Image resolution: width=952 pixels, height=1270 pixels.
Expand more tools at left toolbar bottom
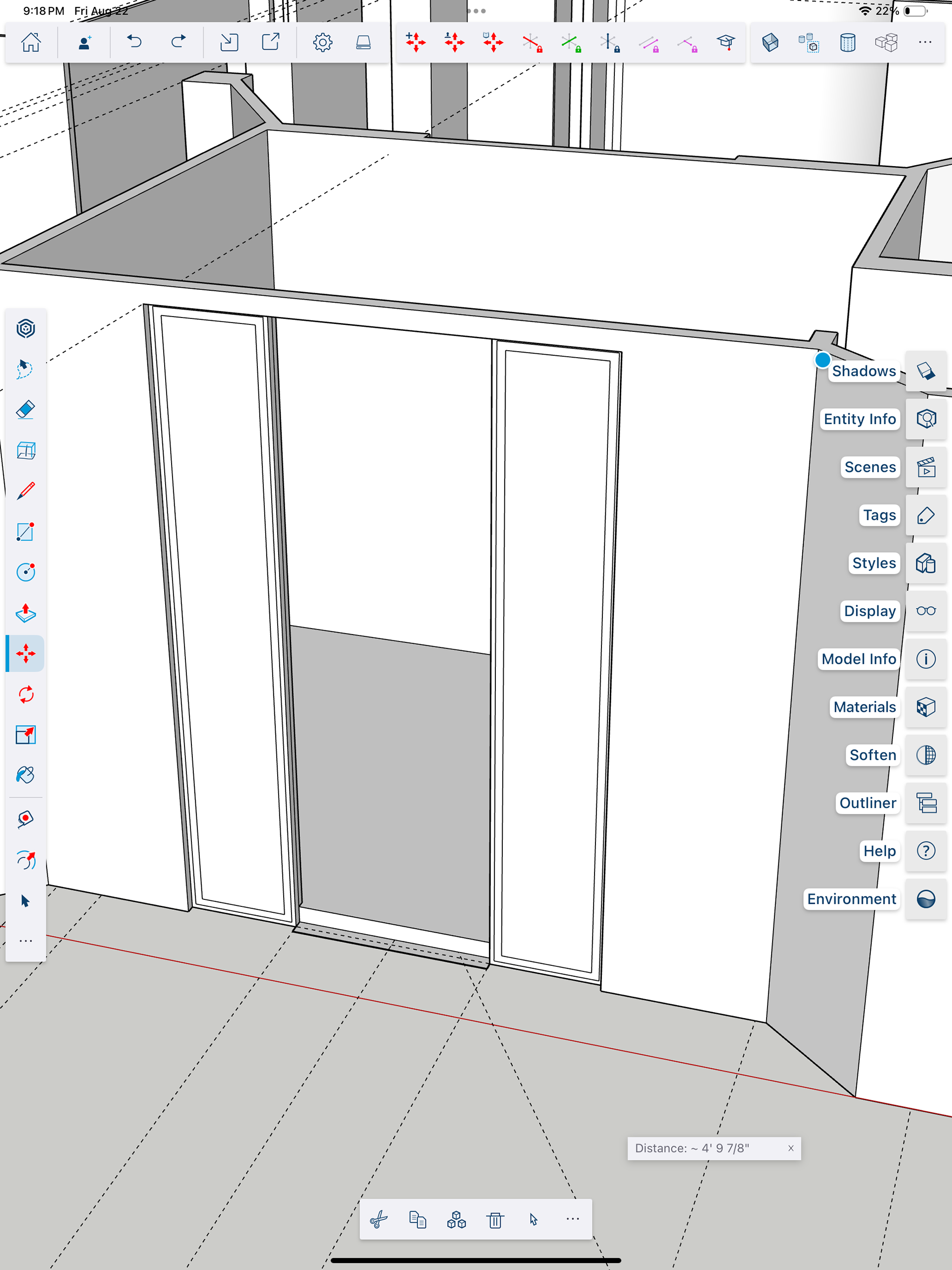coord(25,941)
